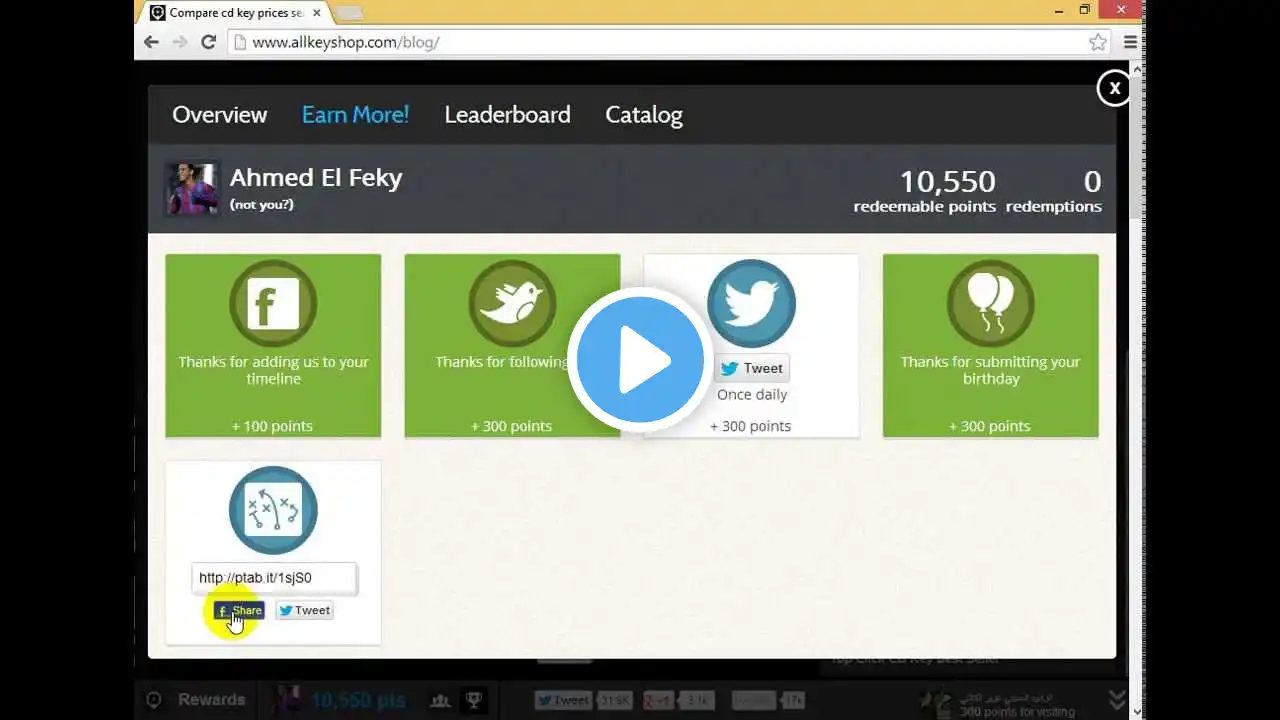Open a new browser tab
The width and height of the screenshot is (1280, 720).
click(x=349, y=13)
